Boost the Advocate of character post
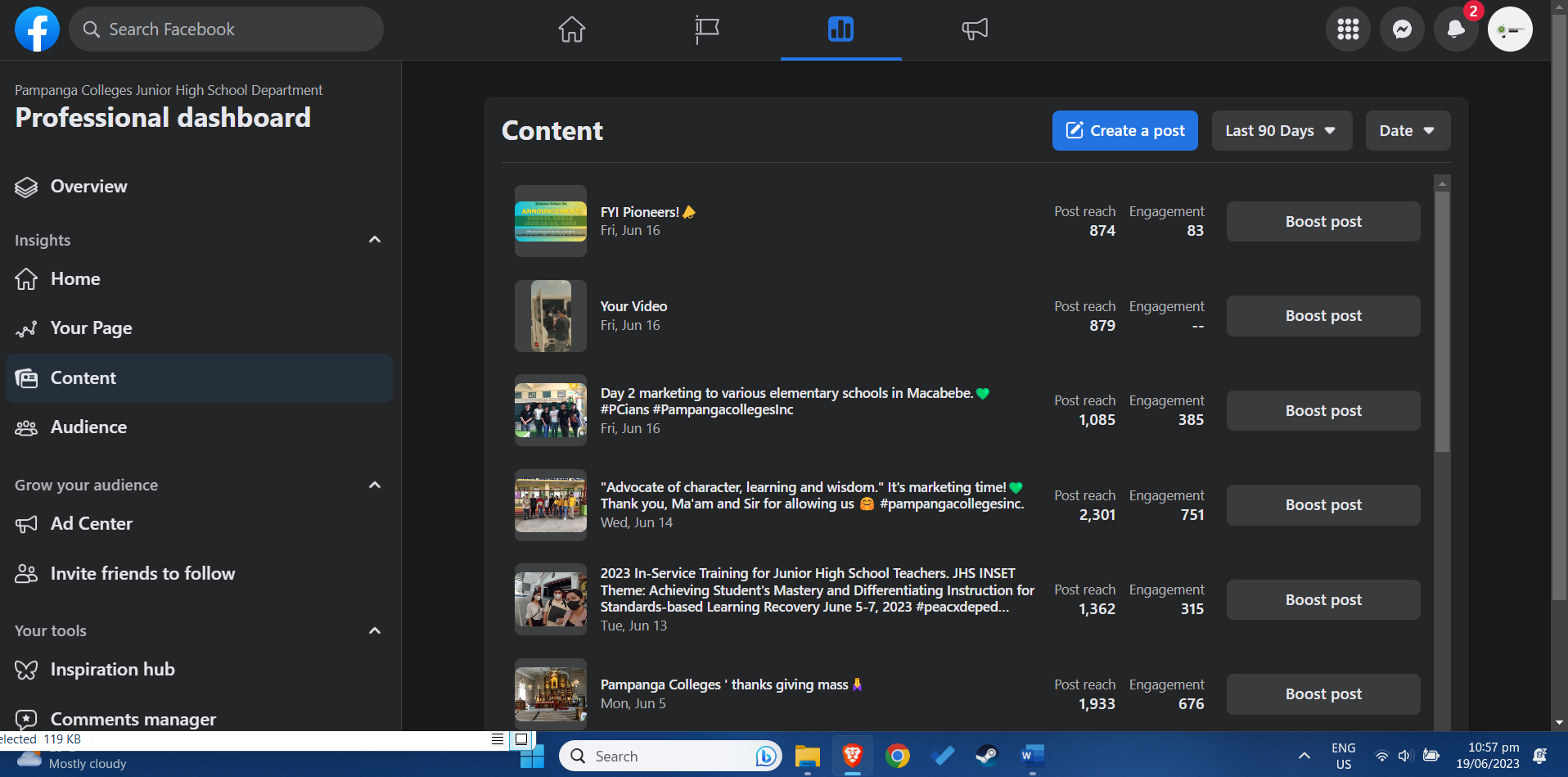 1323,505
